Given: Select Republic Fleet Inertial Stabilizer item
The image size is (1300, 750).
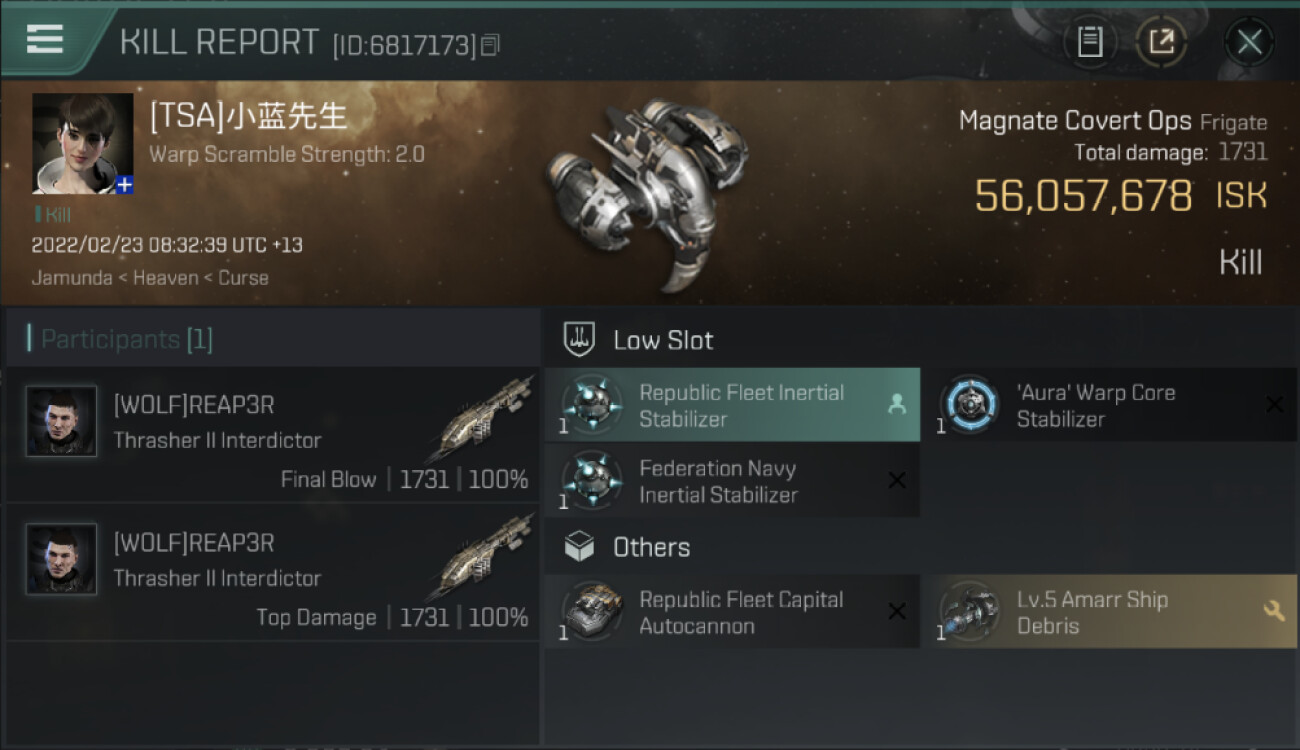Looking at the screenshot, I should point(732,405).
